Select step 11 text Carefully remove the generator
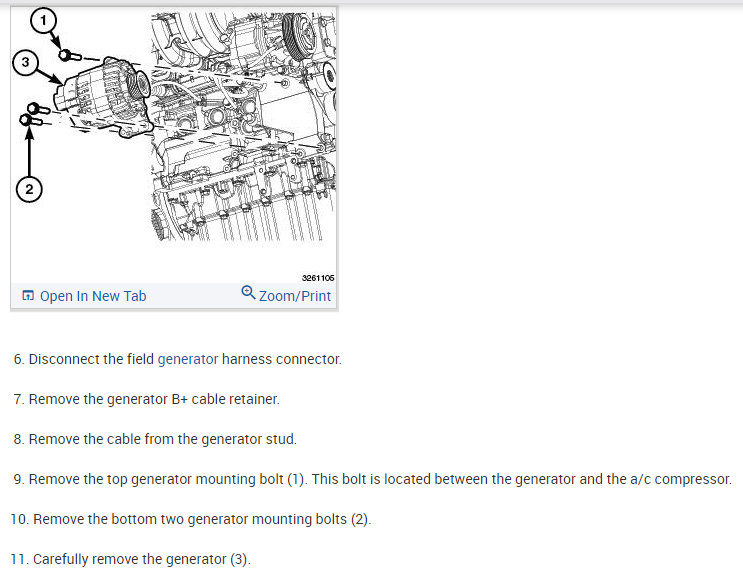Screen dimensions: 743x571 pos(130,559)
